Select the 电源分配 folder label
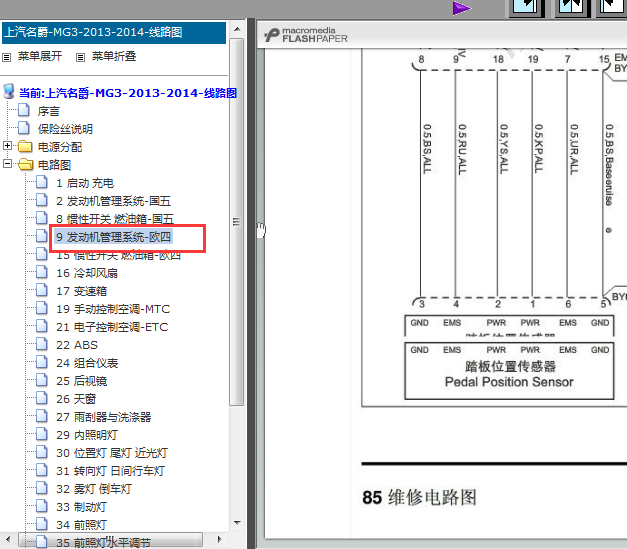Image resolution: width=627 pixels, height=549 pixels. pos(60,147)
